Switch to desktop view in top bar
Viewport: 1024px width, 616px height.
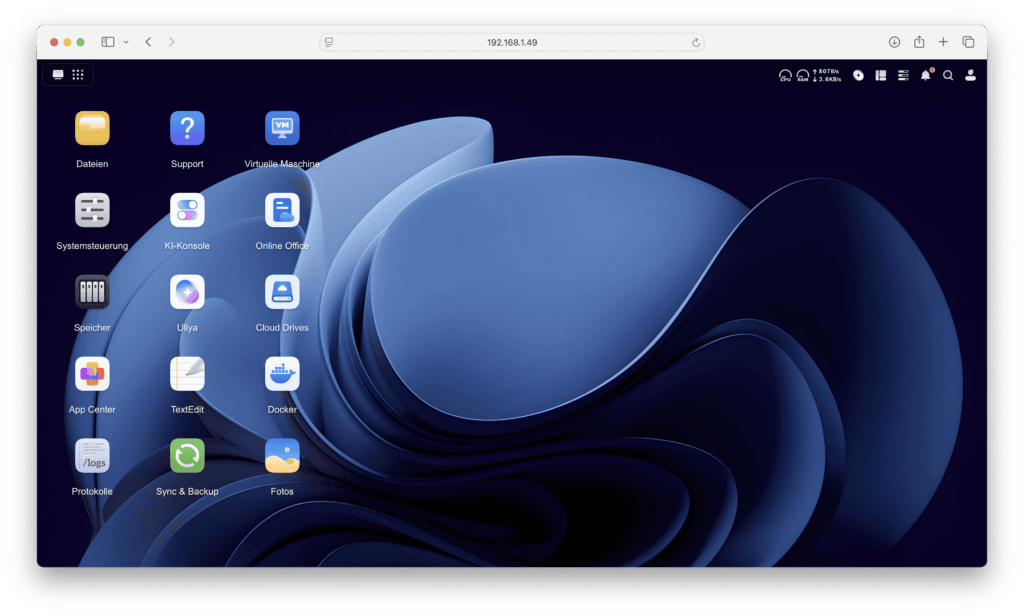point(58,75)
